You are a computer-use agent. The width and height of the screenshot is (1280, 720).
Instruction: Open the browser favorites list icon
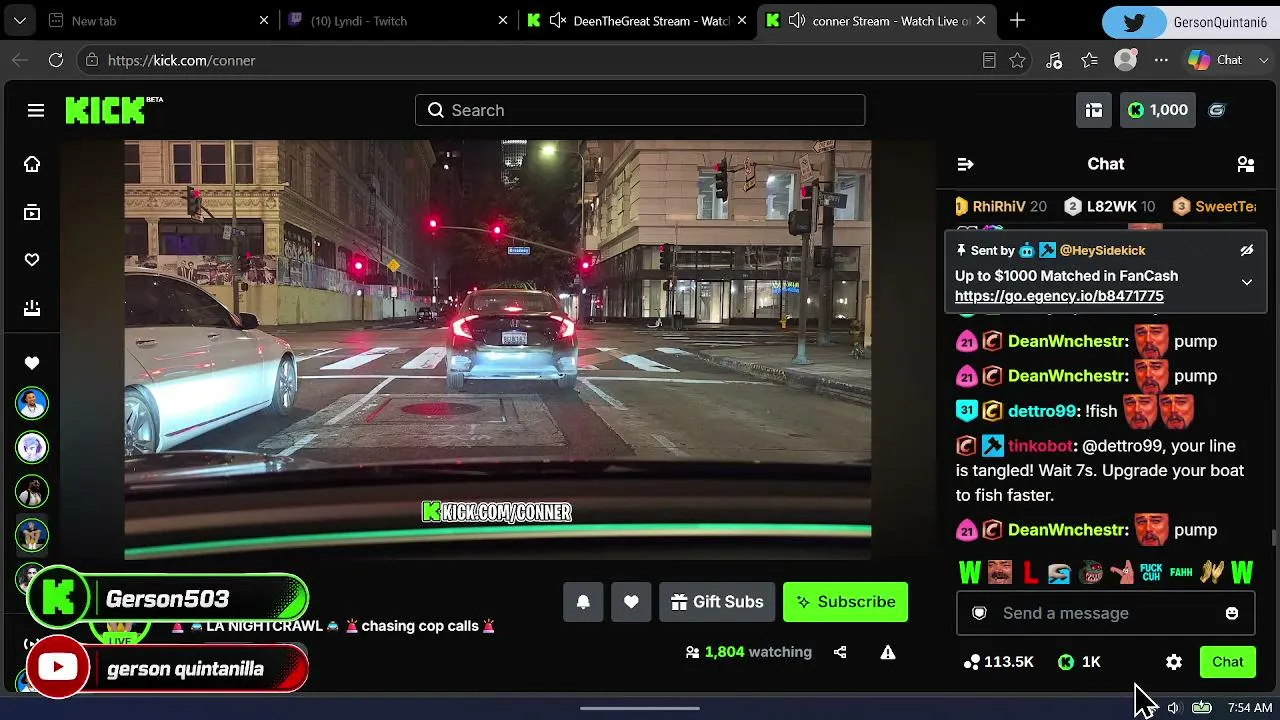pyautogui.click(x=1089, y=60)
